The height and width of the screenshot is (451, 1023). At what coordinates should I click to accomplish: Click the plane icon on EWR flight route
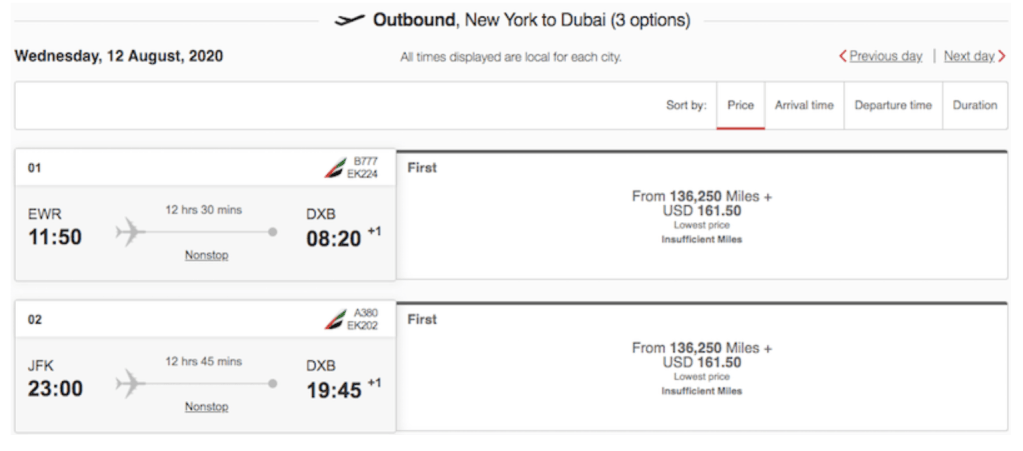coord(130,233)
